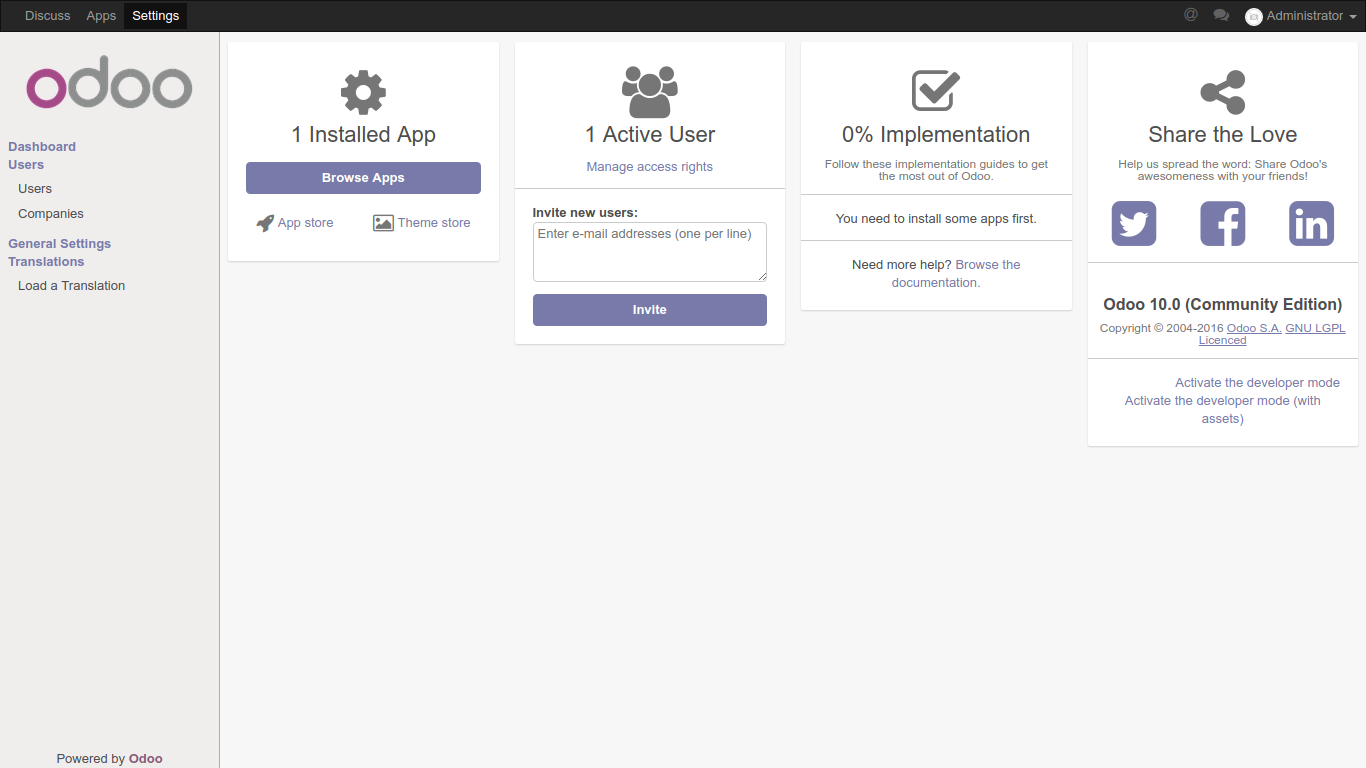Screen dimensions: 1366x768
Task: Open conversations via the chat bubble icon
Action: pyautogui.click(x=1221, y=15)
